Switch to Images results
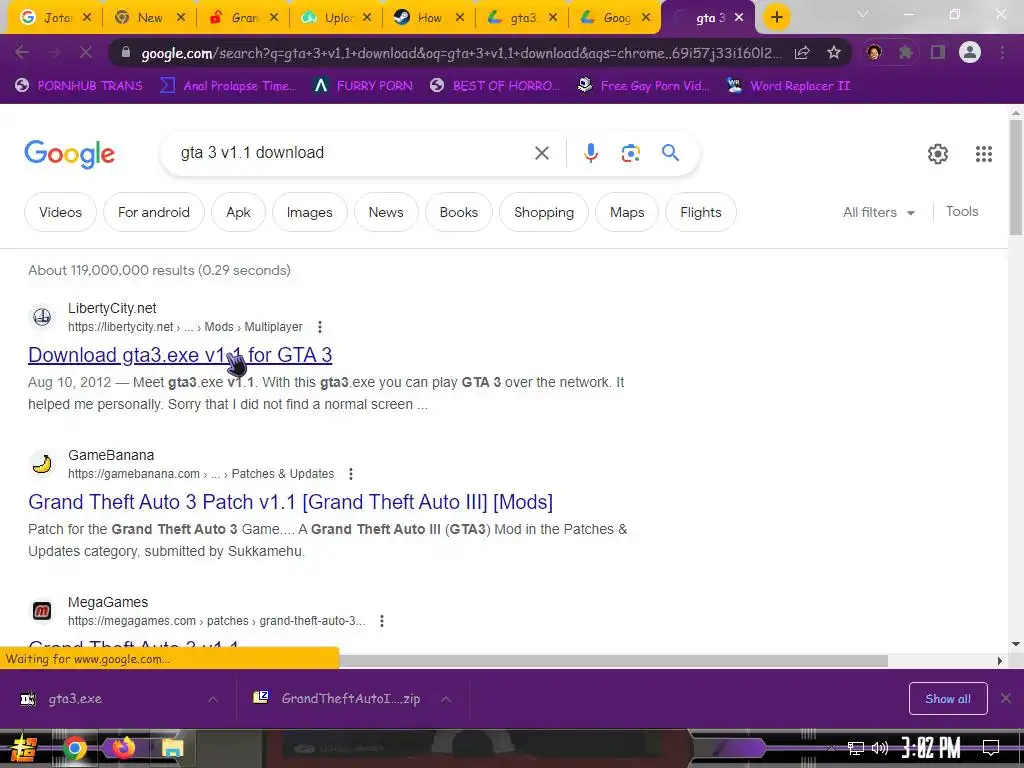The width and height of the screenshot is (1024, 768). click(310, 212)
